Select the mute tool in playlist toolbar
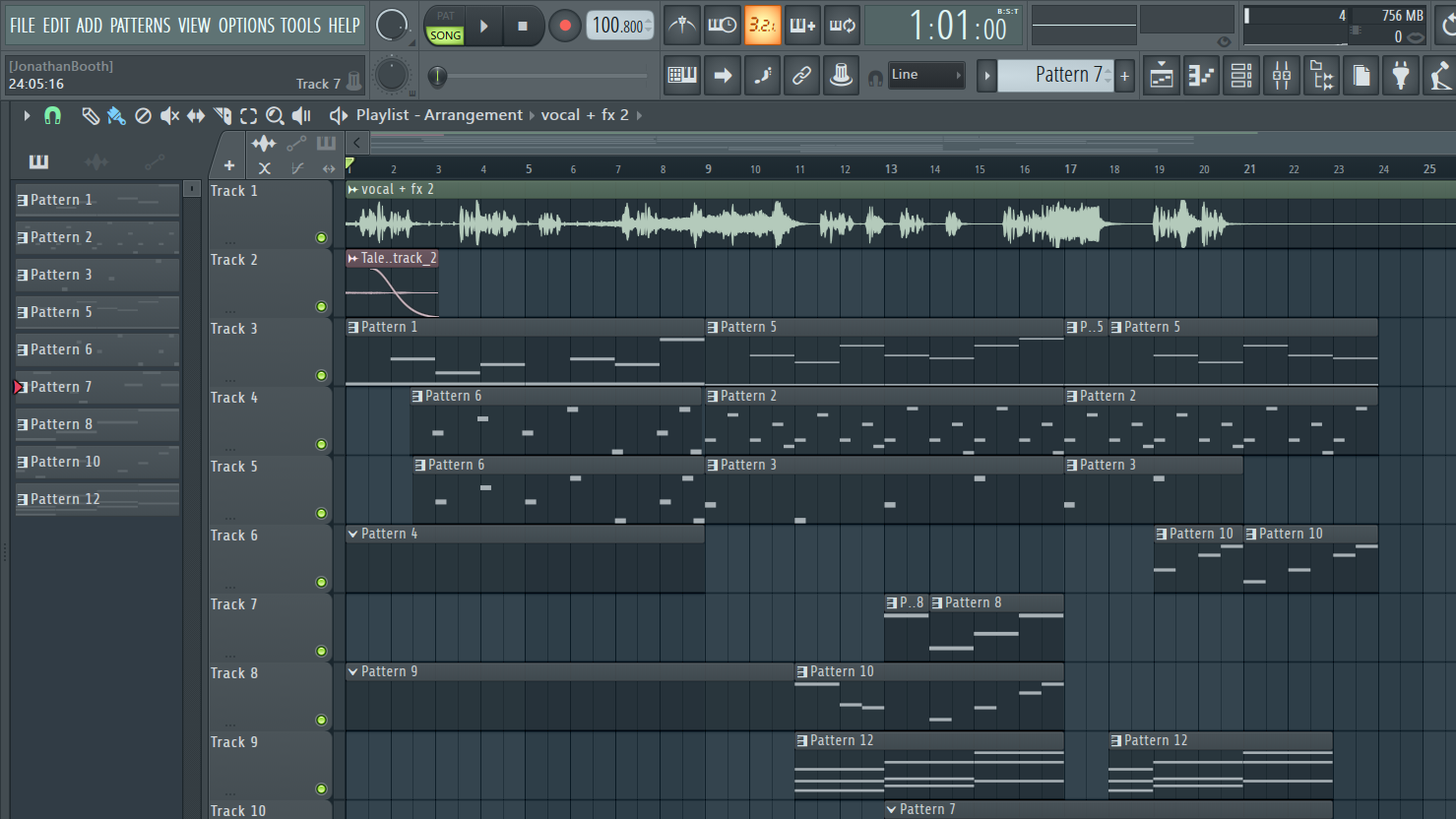Screen dimensions: 1456x819 point(169,116)
